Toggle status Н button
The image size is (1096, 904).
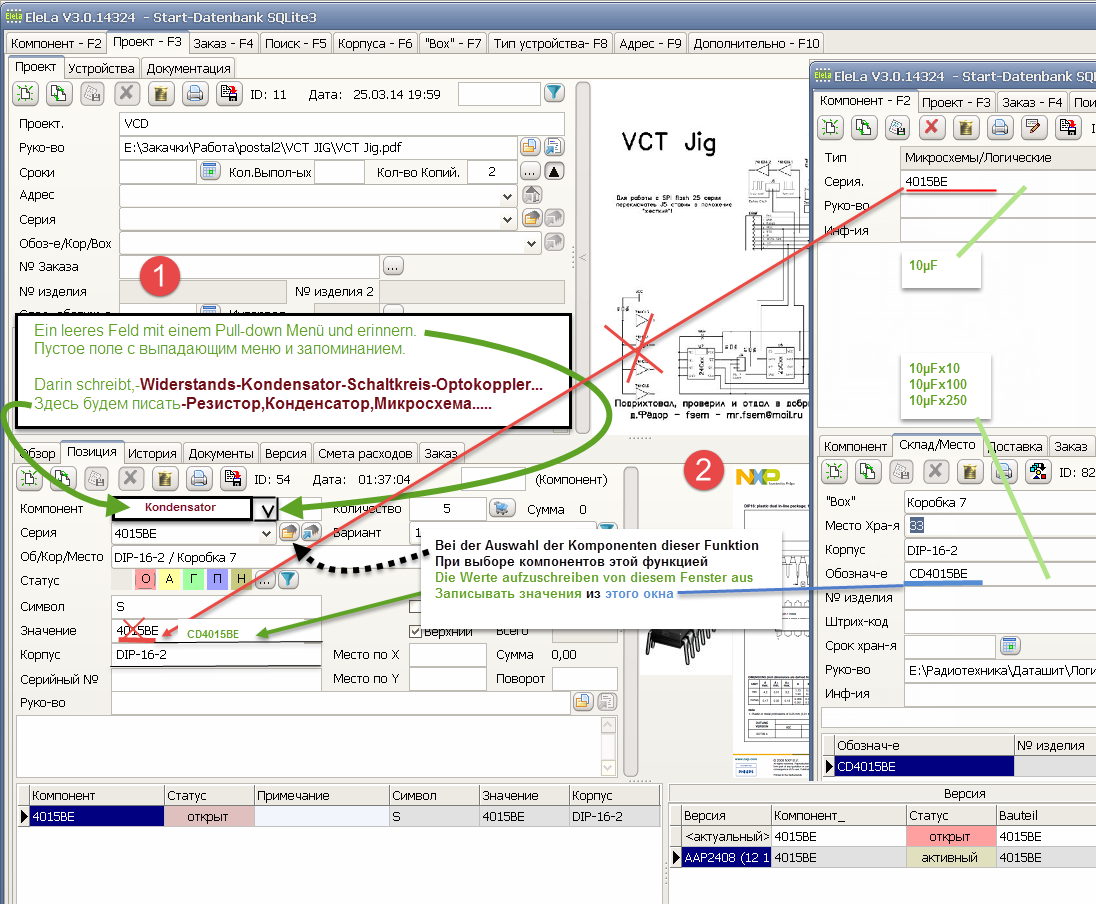pos(240,579)
